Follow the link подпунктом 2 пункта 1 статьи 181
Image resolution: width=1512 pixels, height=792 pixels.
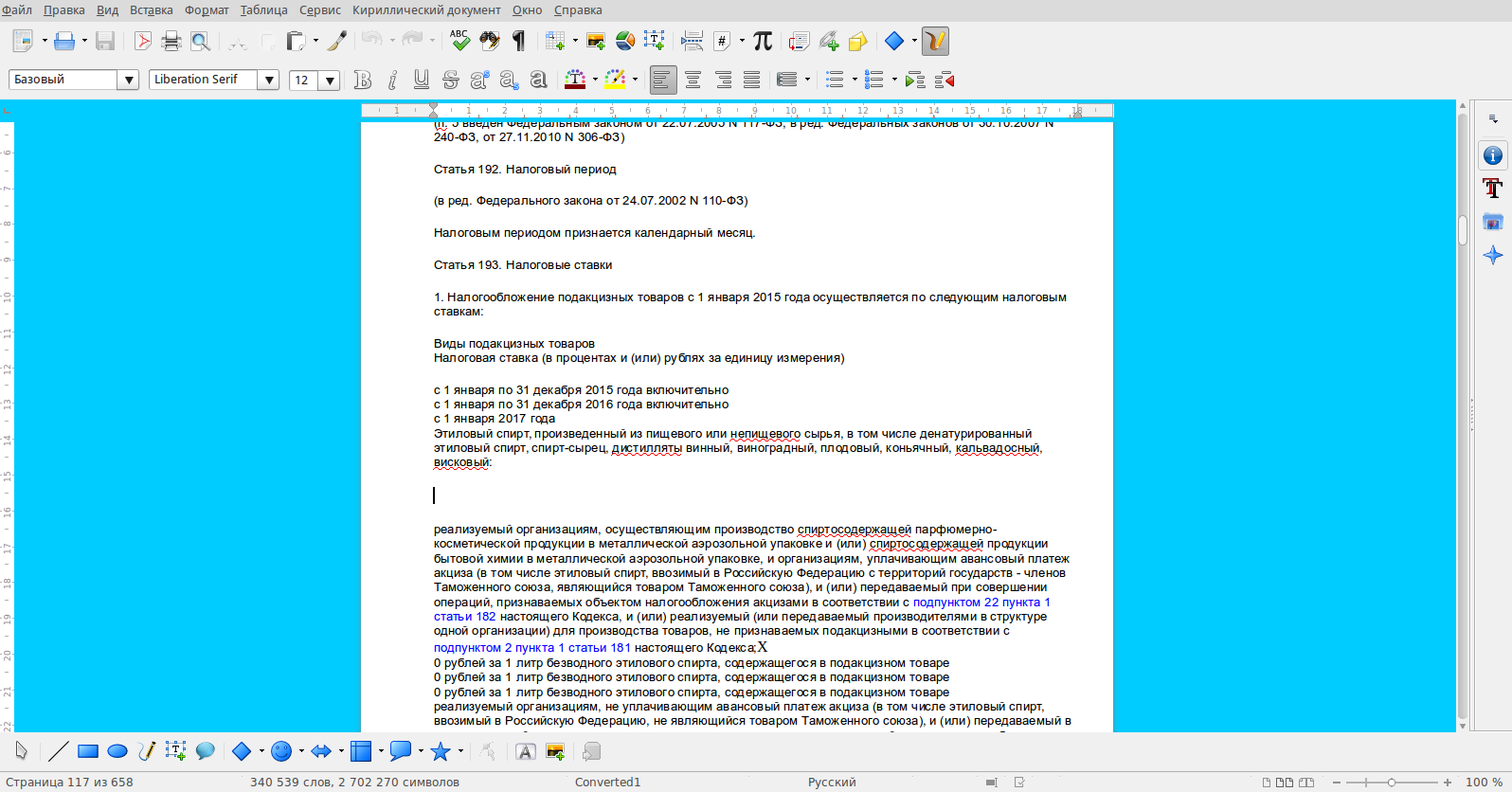pos(532,648)
